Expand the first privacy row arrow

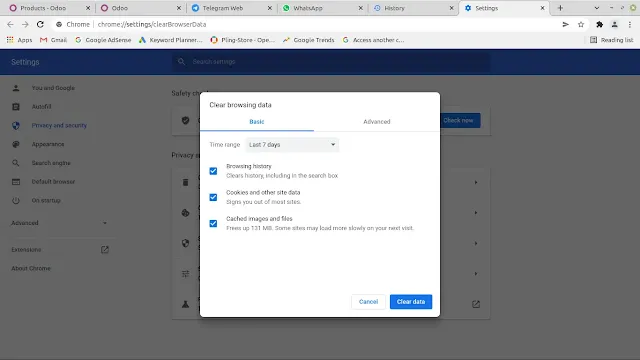coord(476,182)
